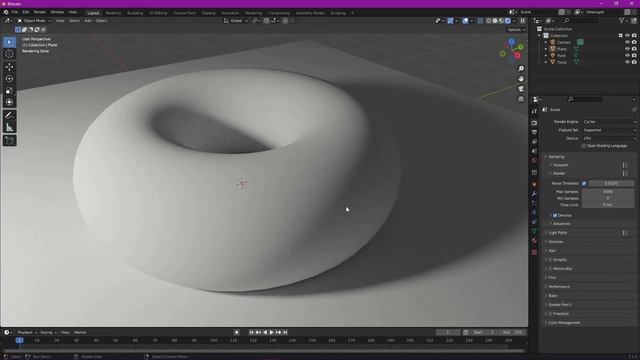The image size is (640, 360).
Task: Click the Blender logo menu icon
Action: coord(6,12)
